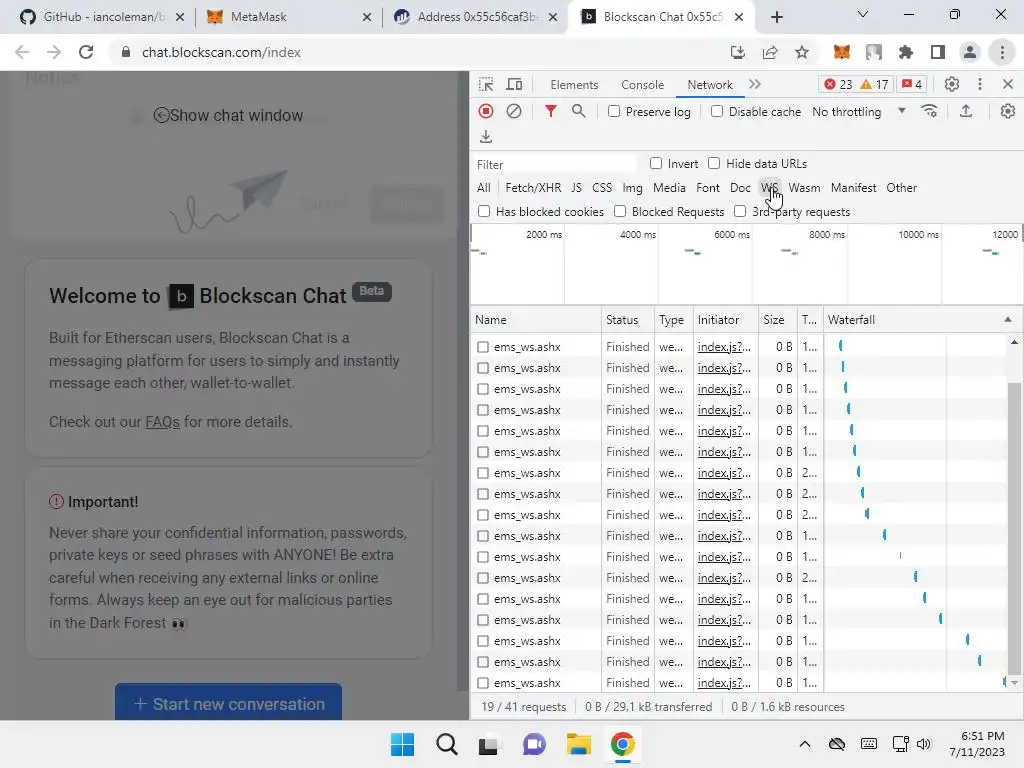Open first index.js initiator link
The image size is (1024, 768).
pos(724,347)
